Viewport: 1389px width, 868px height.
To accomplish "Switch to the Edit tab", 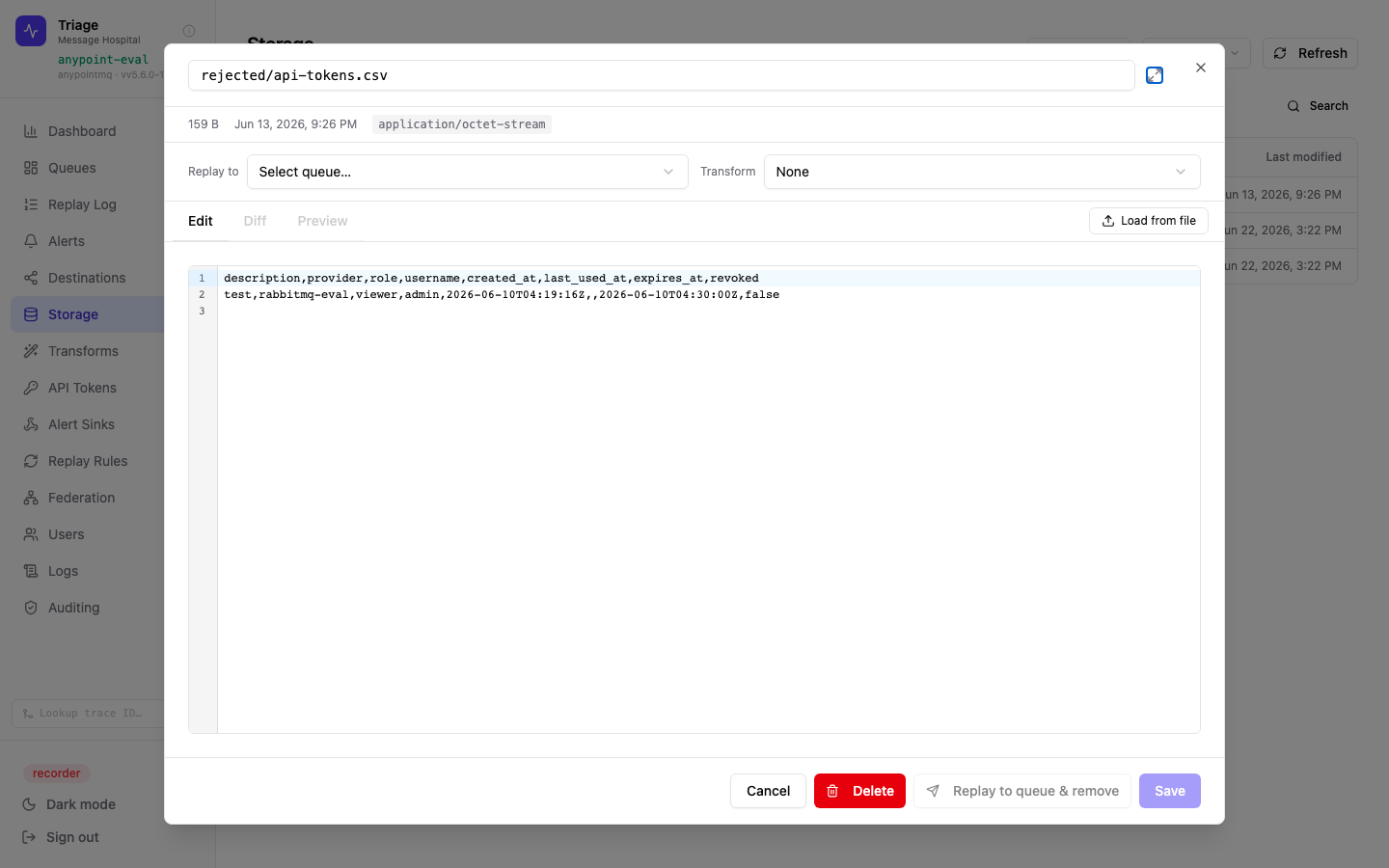I will coord(201,221).
